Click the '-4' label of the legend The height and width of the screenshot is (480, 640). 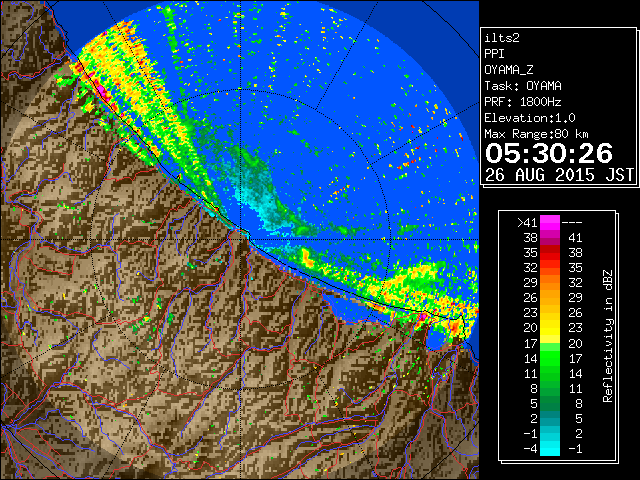pyautogui.click(x=530, y=449)
